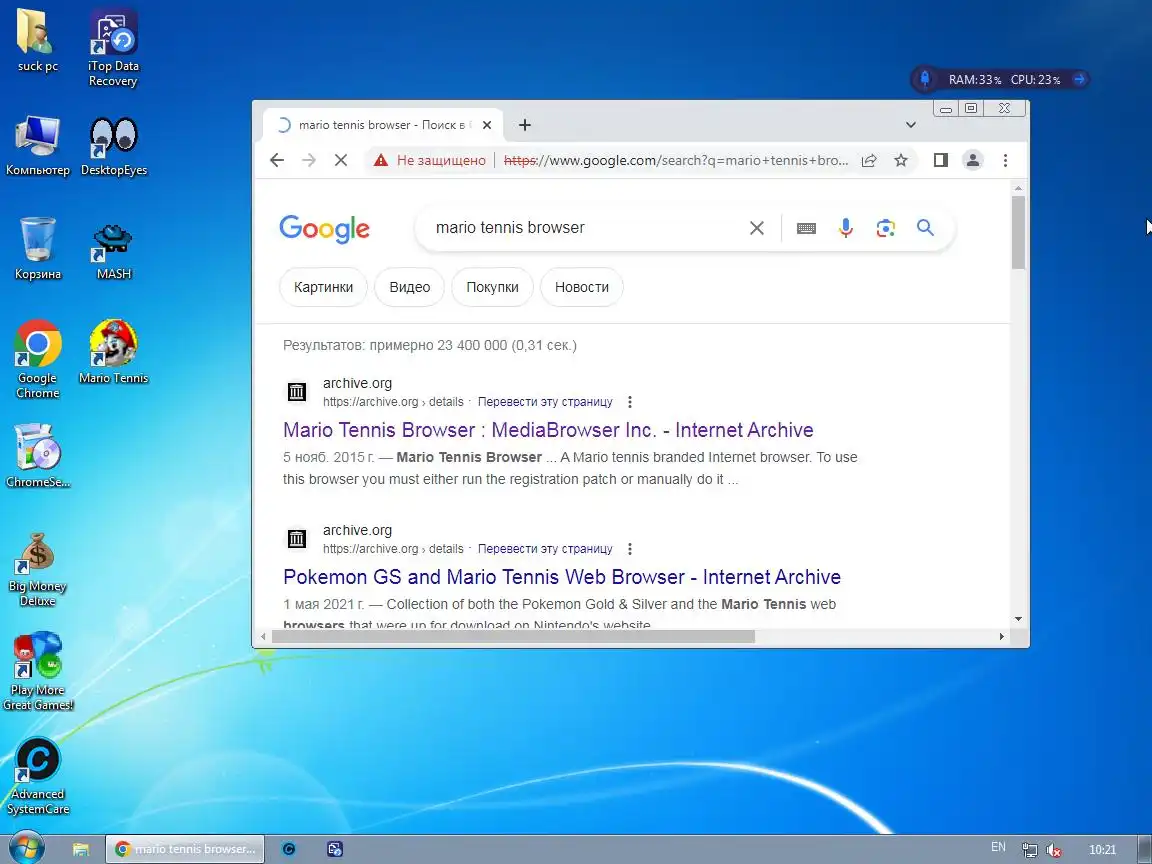Select the MASH desktop shortcut

114,252
